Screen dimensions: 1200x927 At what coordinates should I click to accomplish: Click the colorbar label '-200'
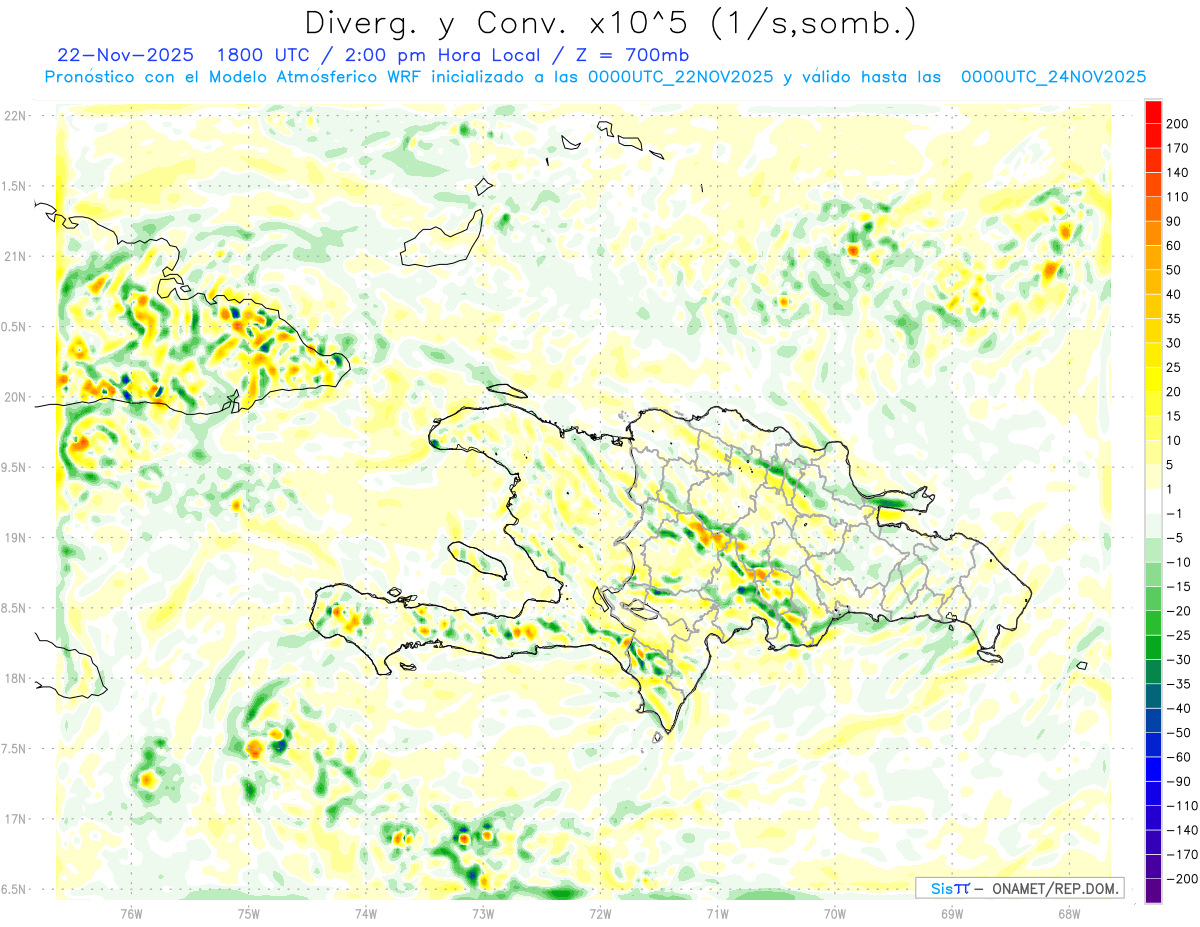(1183, 879)
